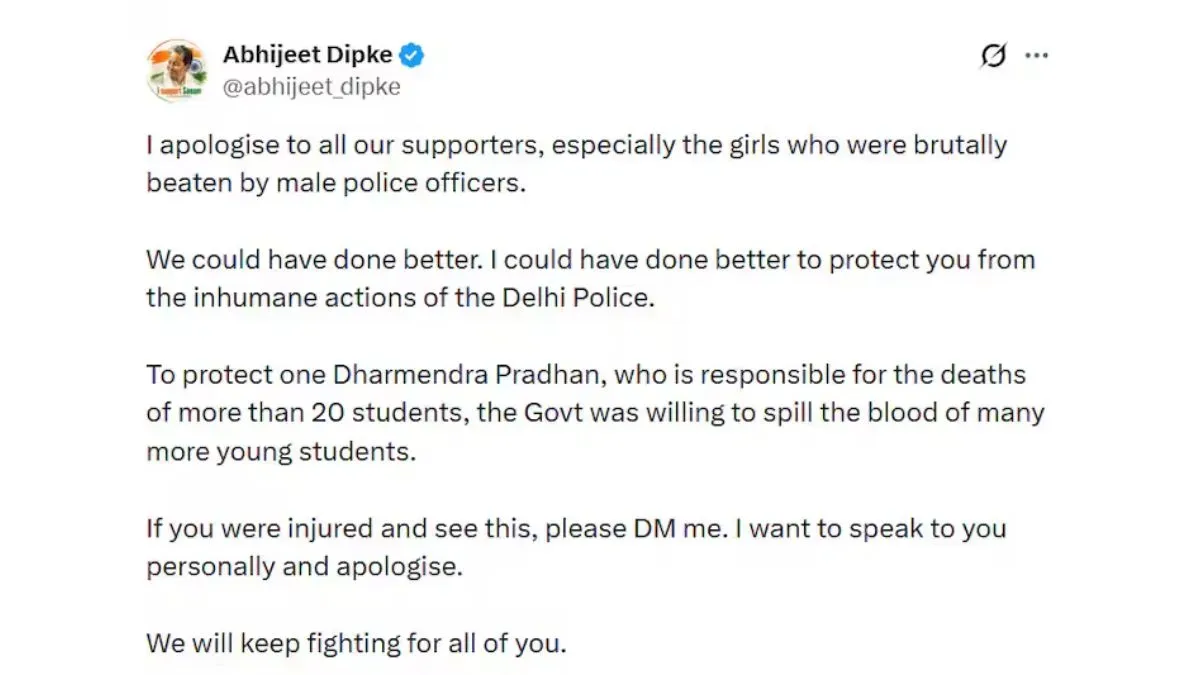Click the line 'more young students.'

[280, 452]
